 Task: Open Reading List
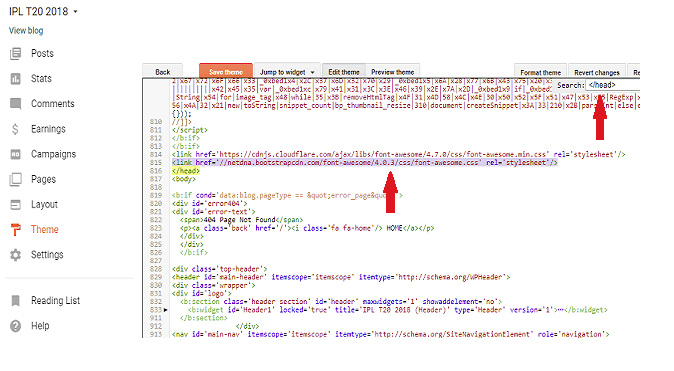pos(55,300)
